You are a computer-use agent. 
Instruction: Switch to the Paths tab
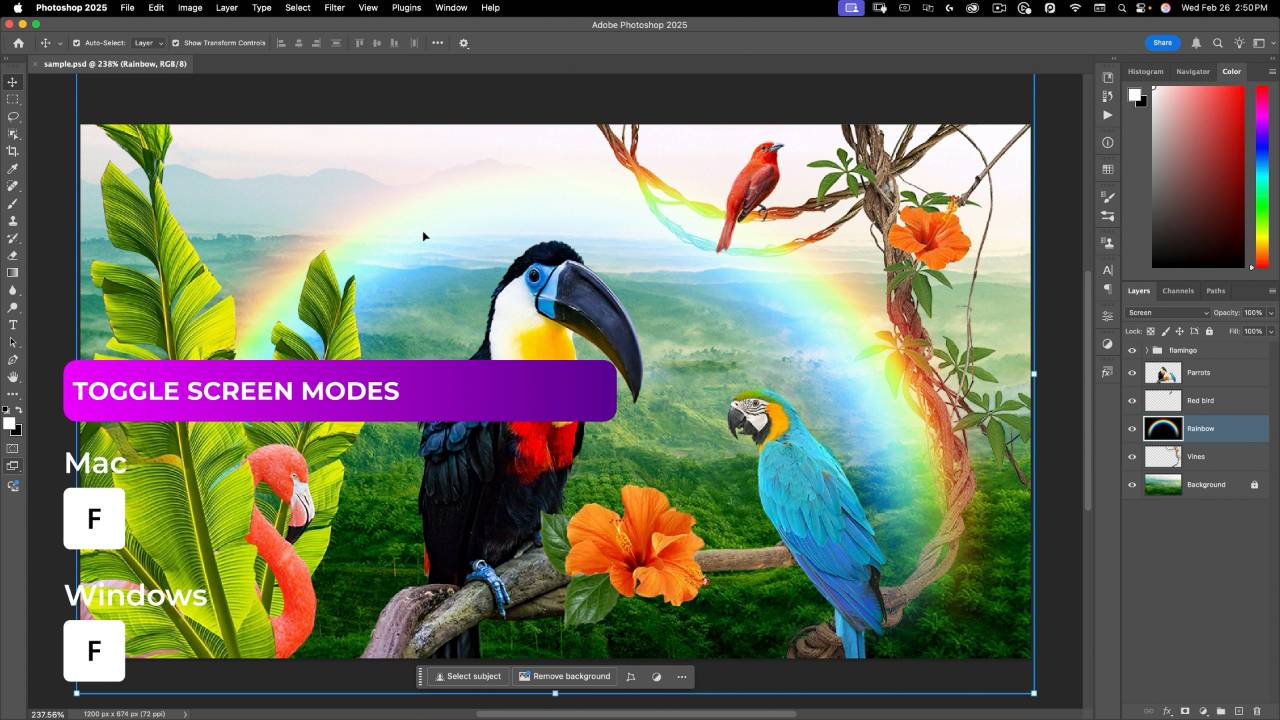click(1216, 291)
